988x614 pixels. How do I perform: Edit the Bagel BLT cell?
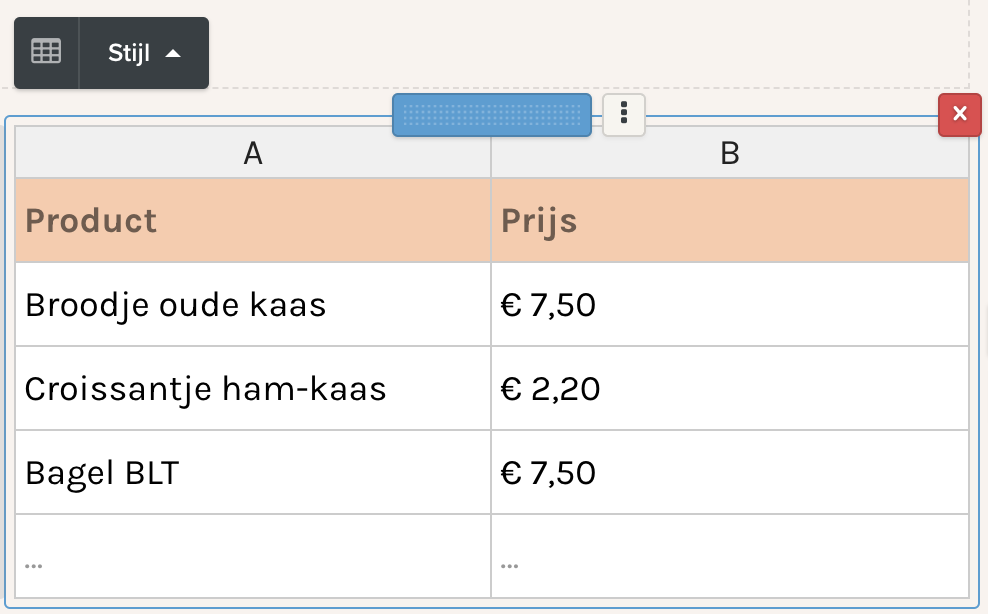(253, 472)
